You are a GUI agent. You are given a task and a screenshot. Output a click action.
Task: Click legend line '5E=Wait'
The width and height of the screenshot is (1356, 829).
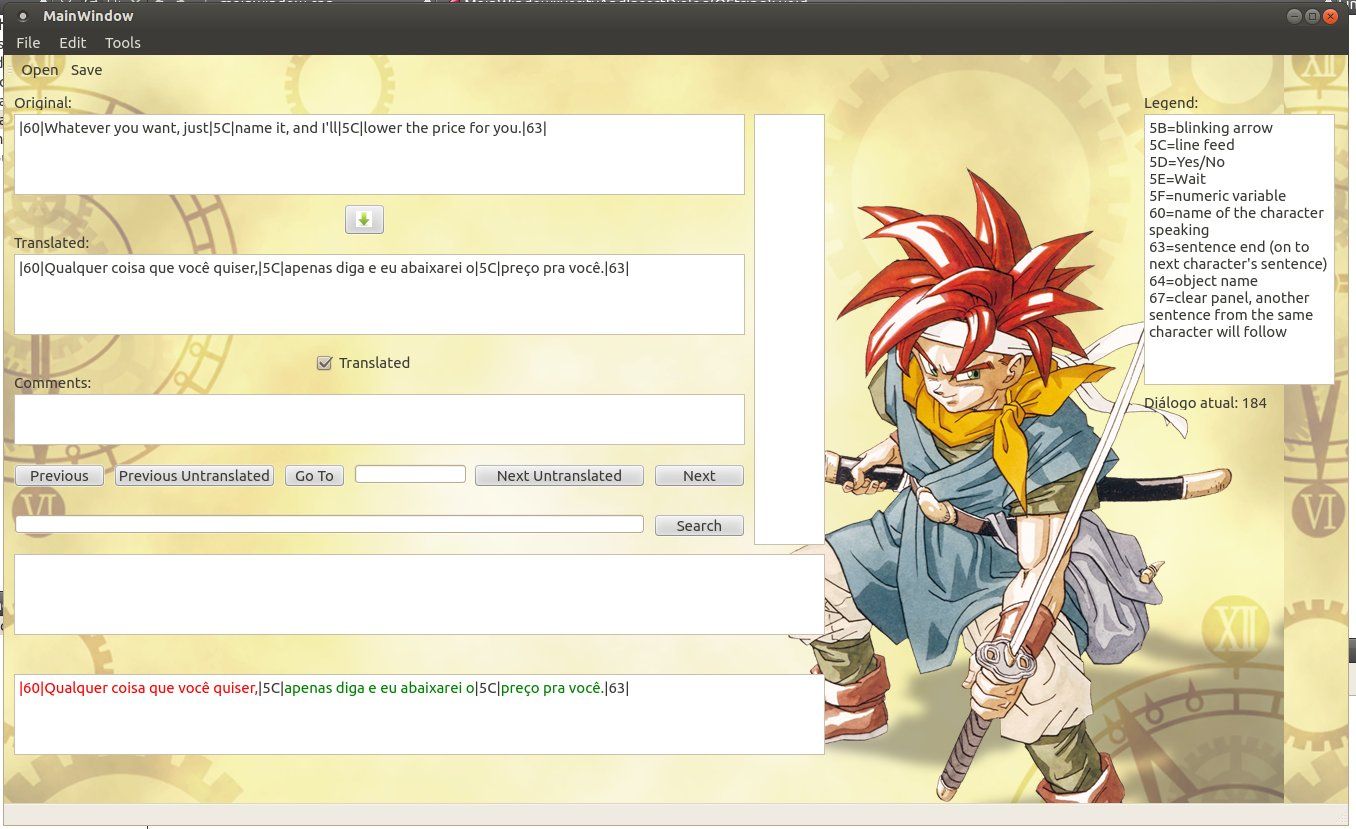(1178, 179)
